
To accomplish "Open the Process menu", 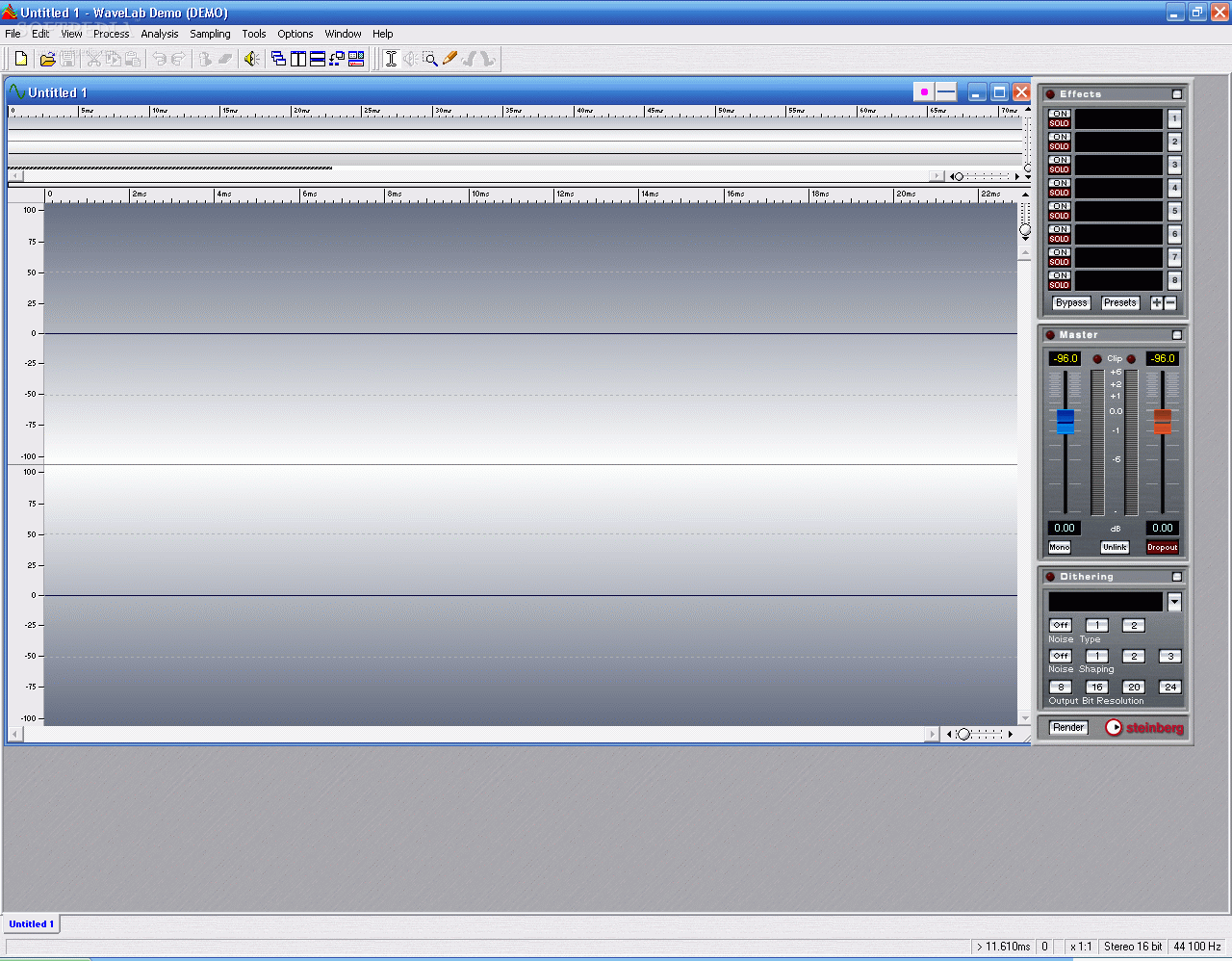I will pyautogui.click(x=111, y=34).
